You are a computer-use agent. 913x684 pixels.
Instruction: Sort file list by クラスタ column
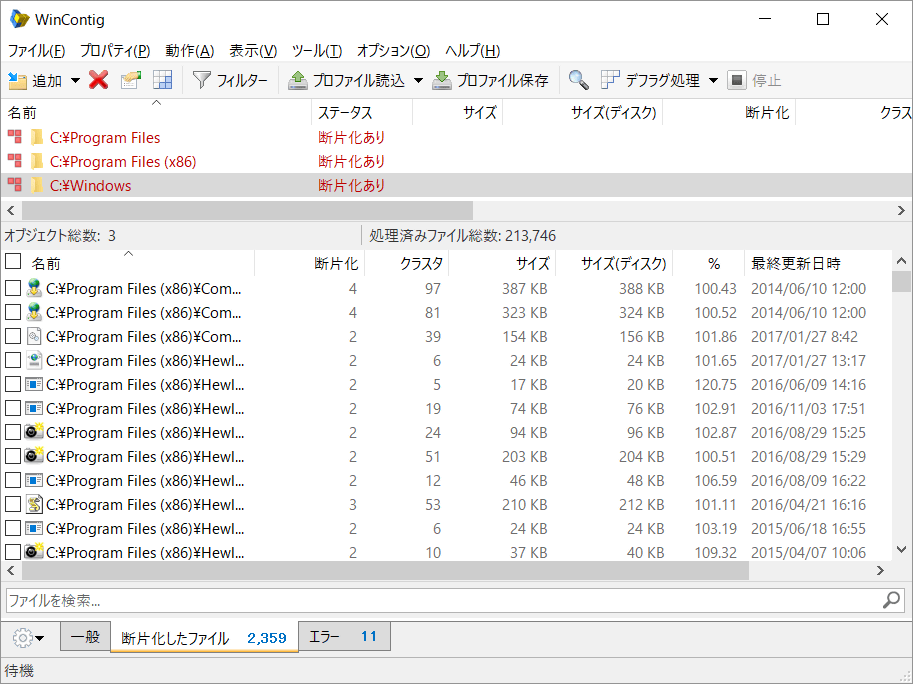(406, 263)
